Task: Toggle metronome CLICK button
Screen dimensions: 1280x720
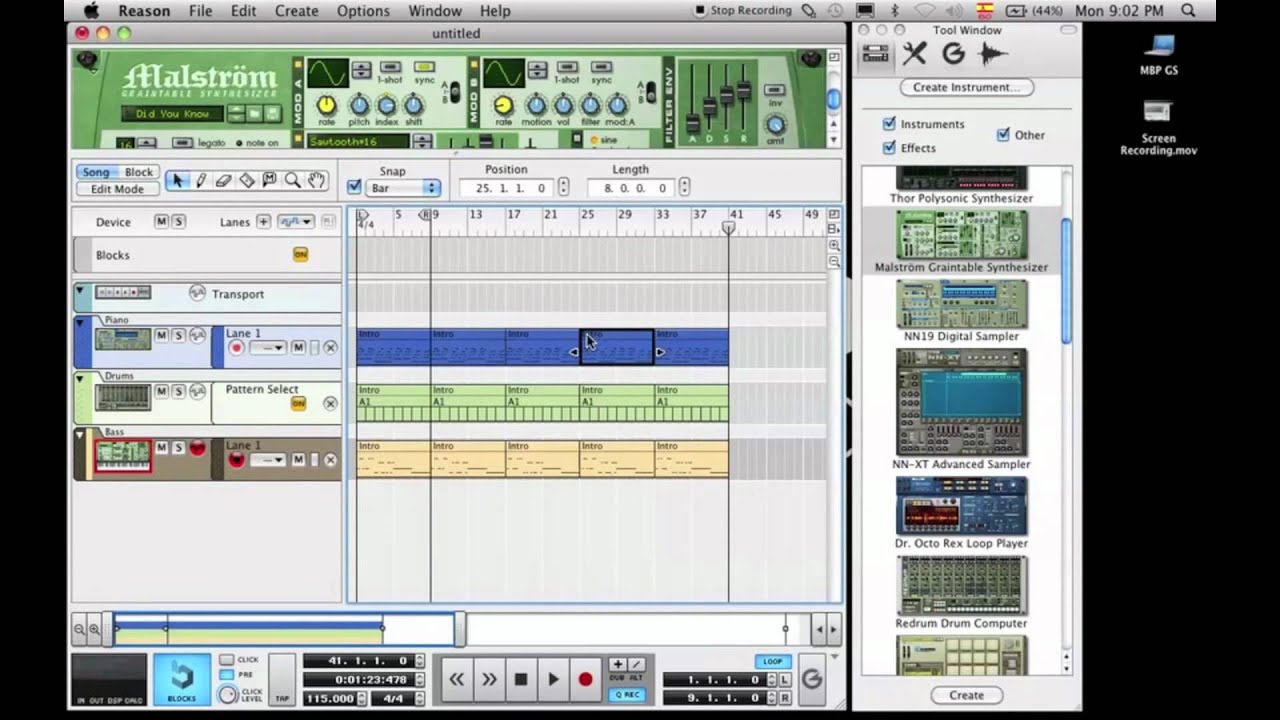Action: coord(226,660)
